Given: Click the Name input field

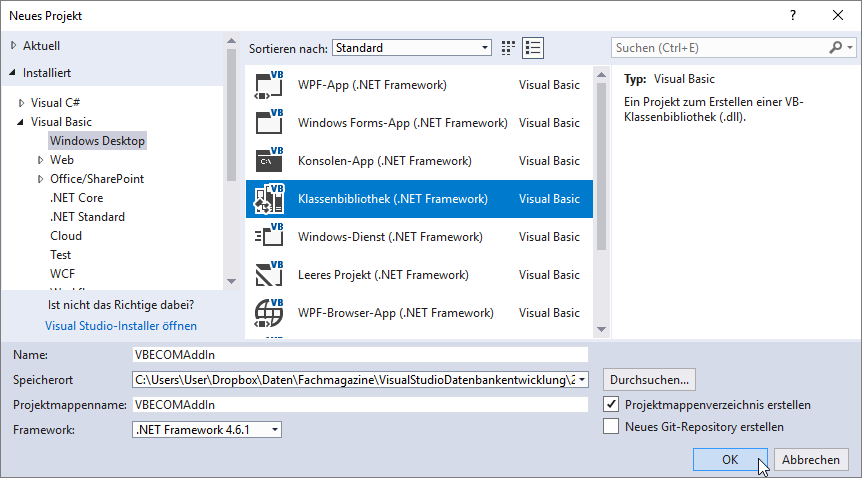Looking at the screenshot, I should (360, 355).
